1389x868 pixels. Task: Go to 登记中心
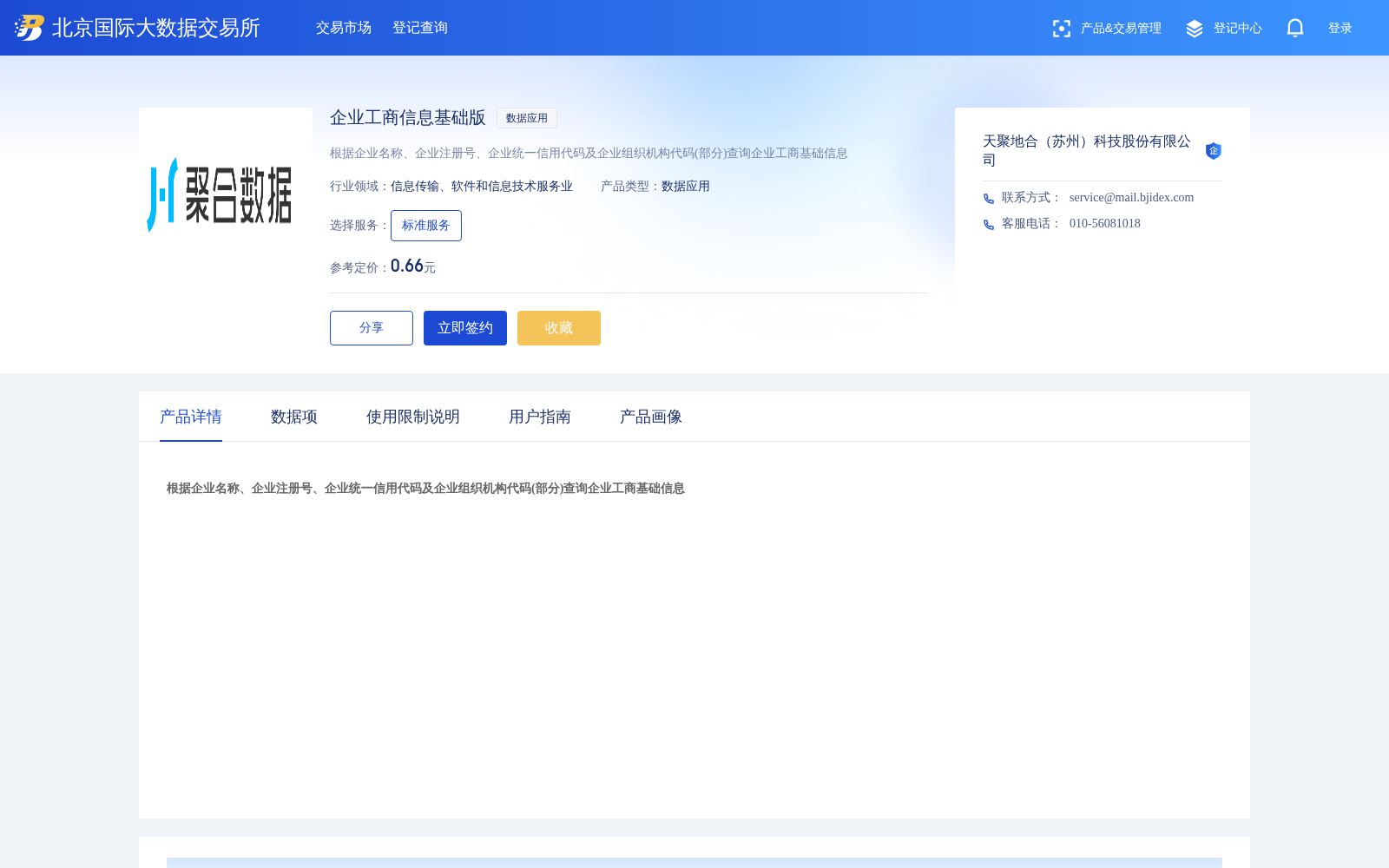[1238, 29]
